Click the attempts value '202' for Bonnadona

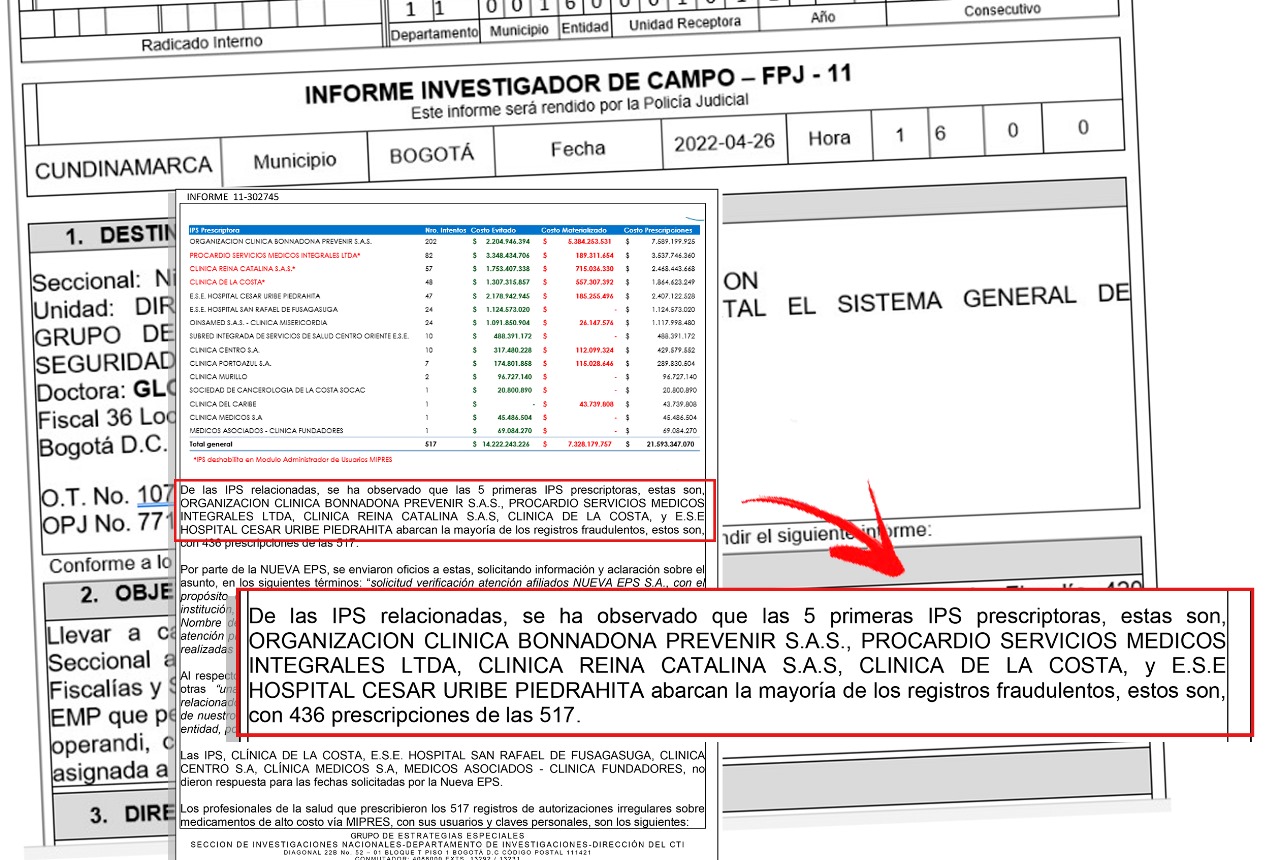pyautogui.click(x=431, y=242)
